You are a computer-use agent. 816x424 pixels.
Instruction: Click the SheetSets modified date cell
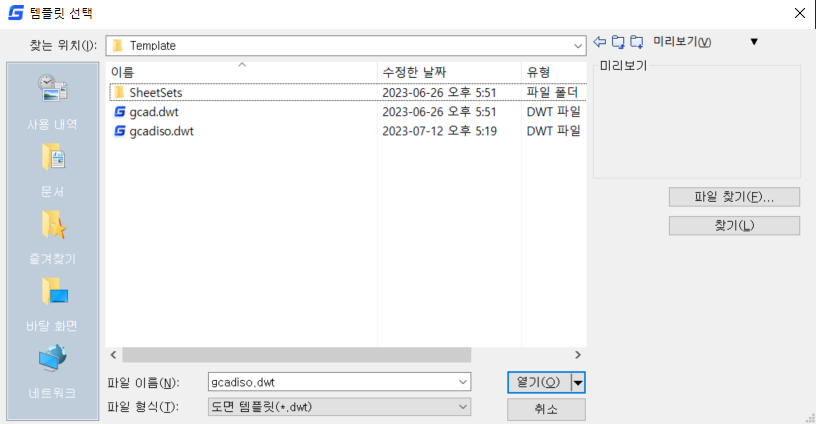coord(439,93)
